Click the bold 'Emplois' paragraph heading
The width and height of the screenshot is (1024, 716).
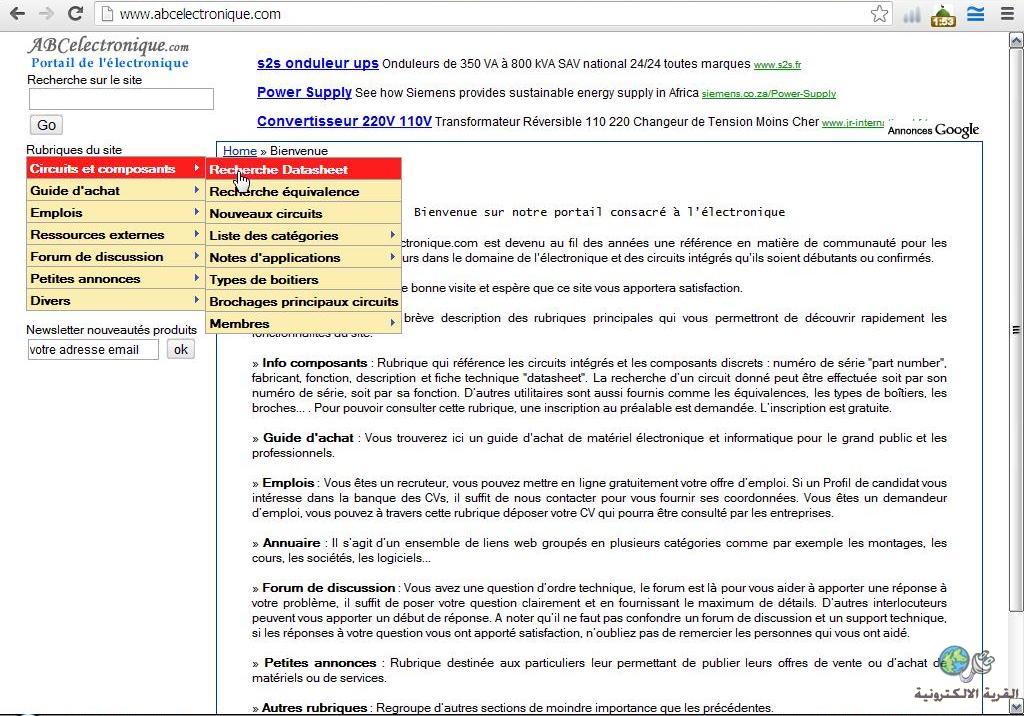click(x=289, y=483)
